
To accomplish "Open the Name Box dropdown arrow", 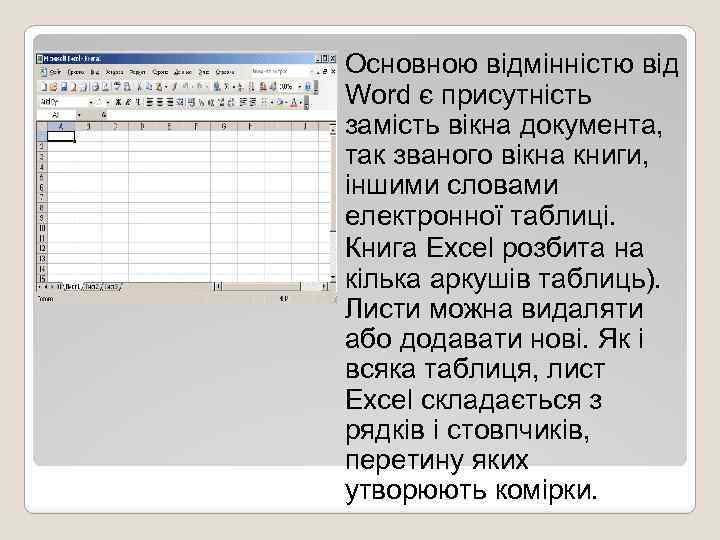I will pos(79,115).
